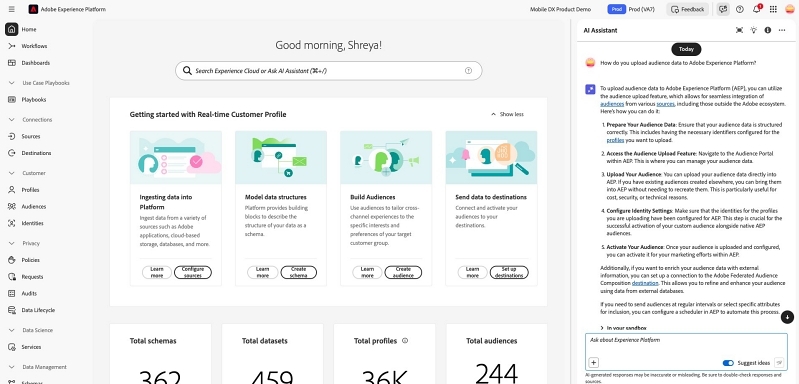
Task: Open Dashboards in the sidebar
Action: pyautogui.click(x=35, y=63)
